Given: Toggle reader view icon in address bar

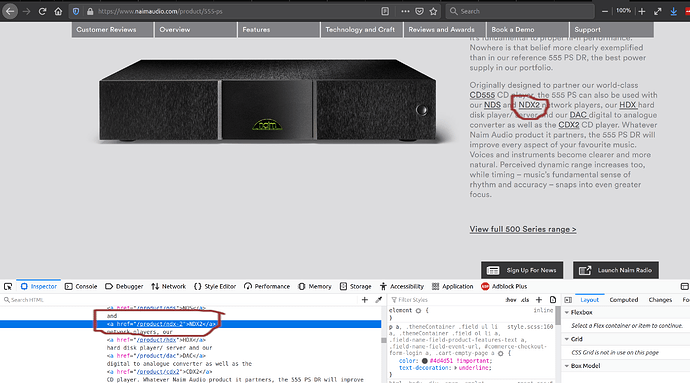Looking at the screenshot, I should pyautogui.click(x=385, y=11).
